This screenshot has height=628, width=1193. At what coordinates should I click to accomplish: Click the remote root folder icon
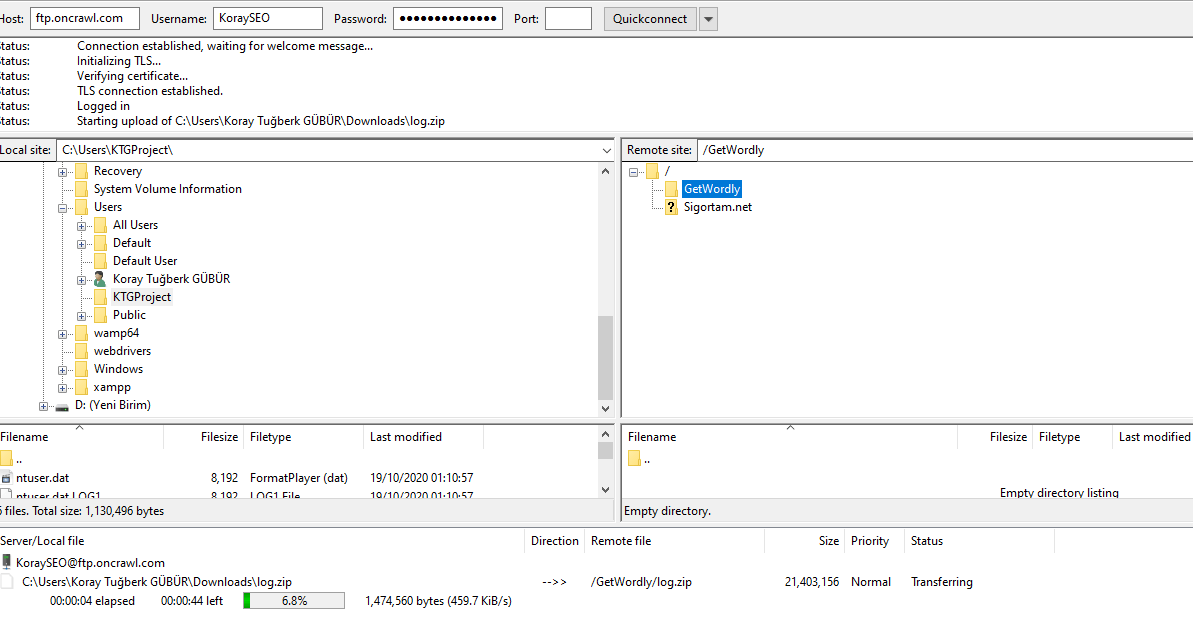point(652,171)
